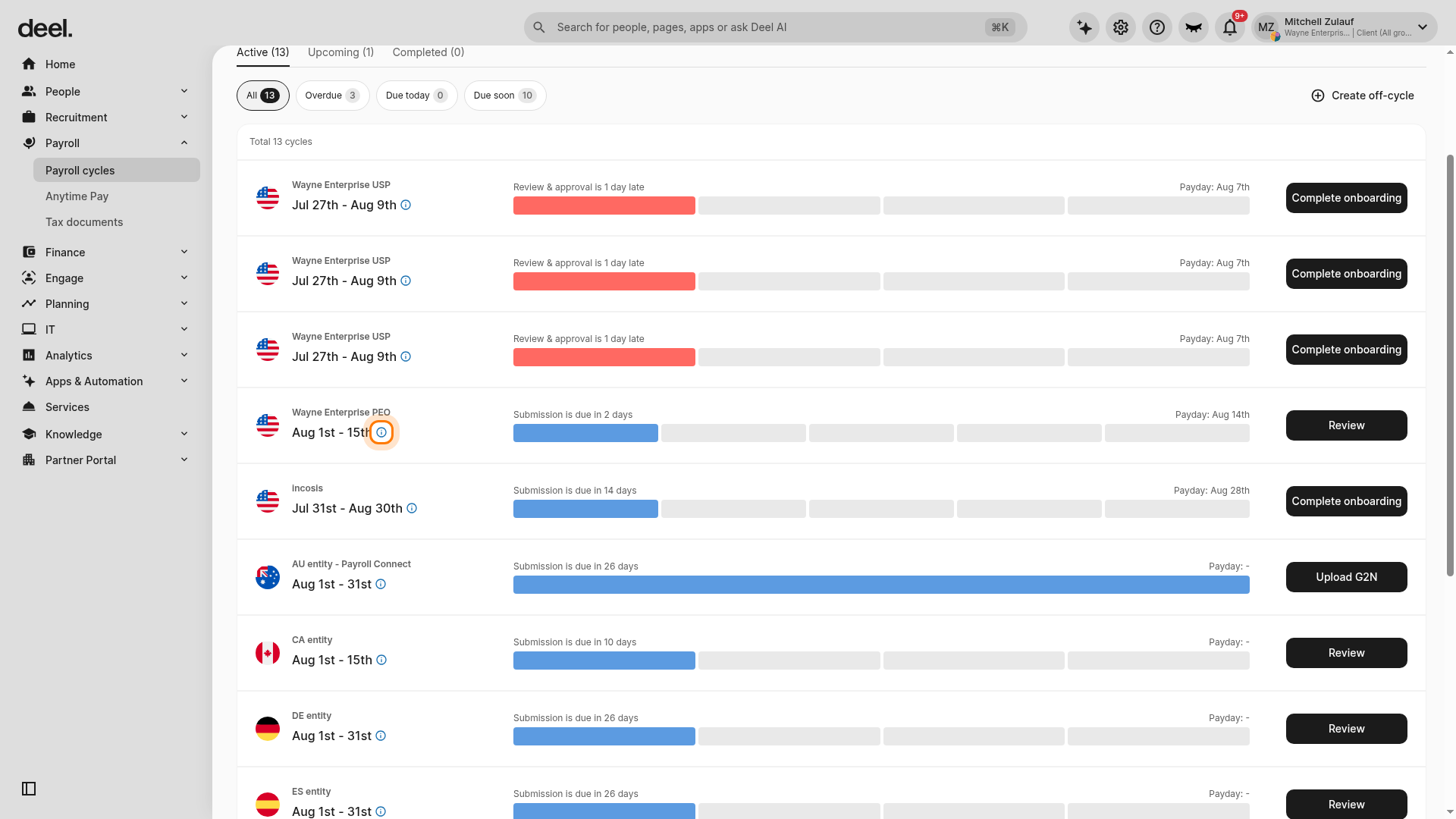Click the Services sidebar icon
This screenshot has height=819, width=1456.
point(29,407)
